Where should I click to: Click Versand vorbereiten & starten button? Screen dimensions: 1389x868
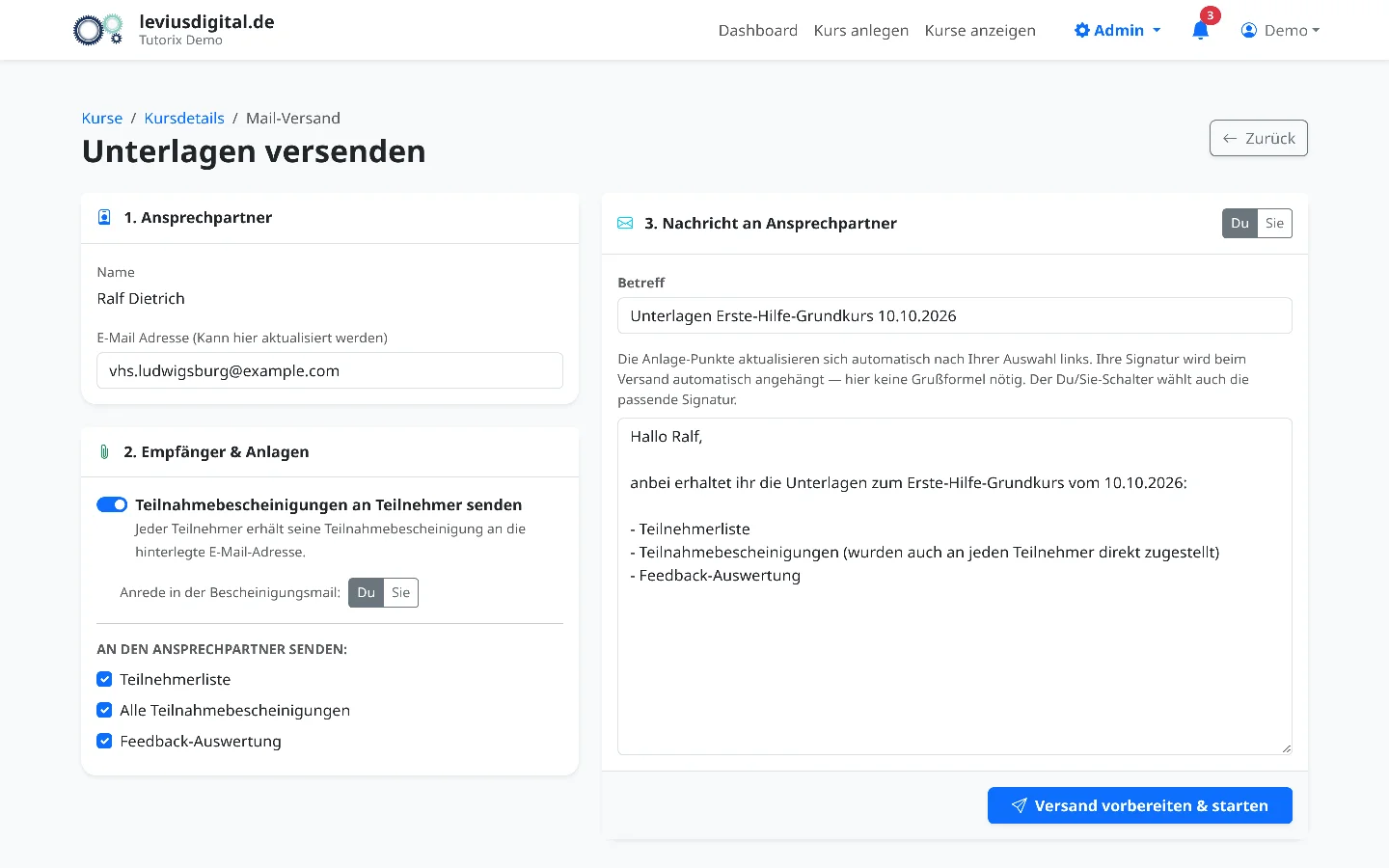pyautogui.click(x=1140, y=805)
